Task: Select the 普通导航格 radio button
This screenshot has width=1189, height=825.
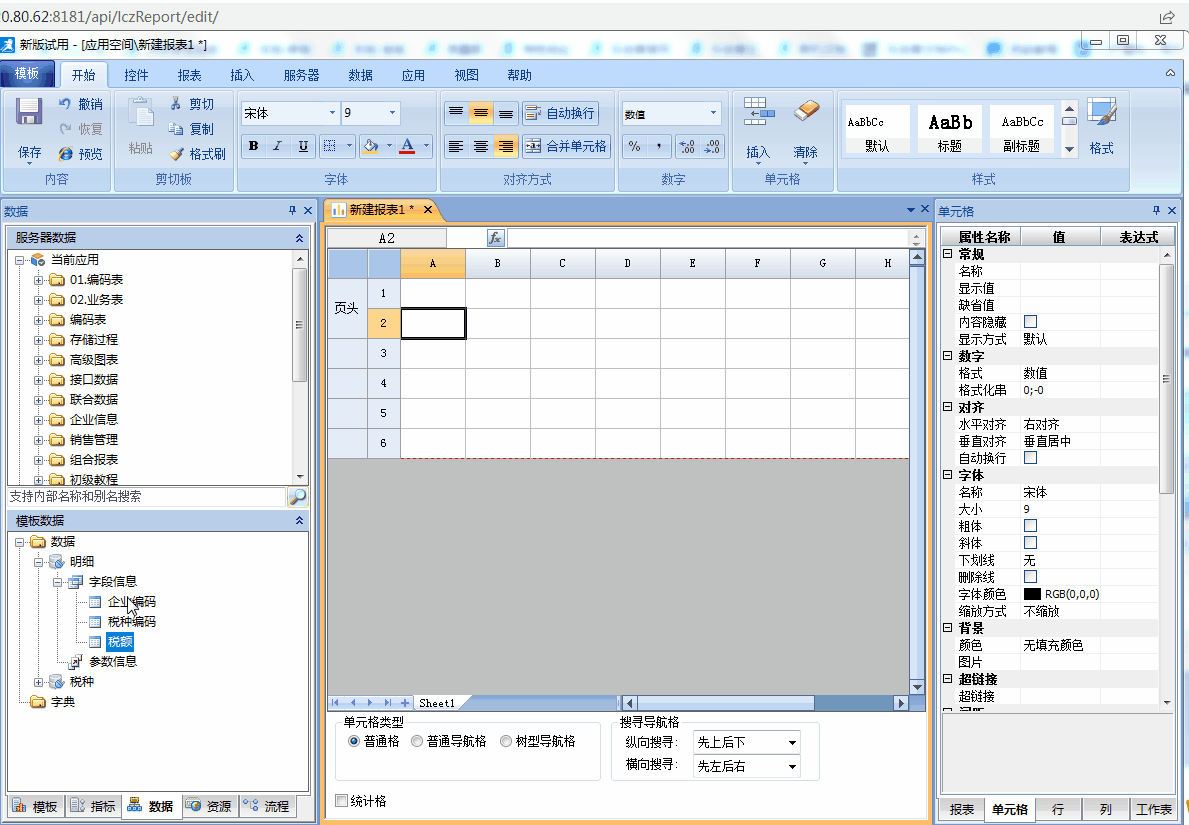Action: pos(417,741)
